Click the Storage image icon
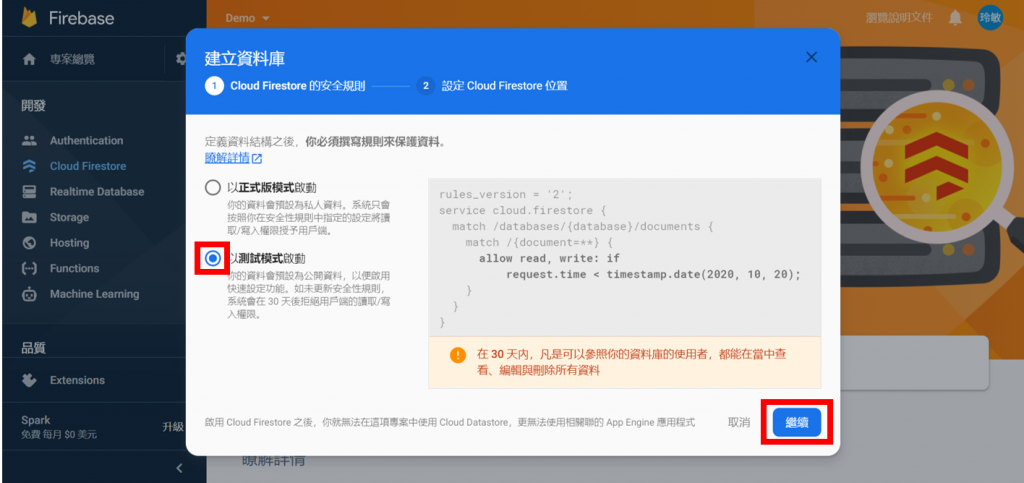 click(29, 217)
